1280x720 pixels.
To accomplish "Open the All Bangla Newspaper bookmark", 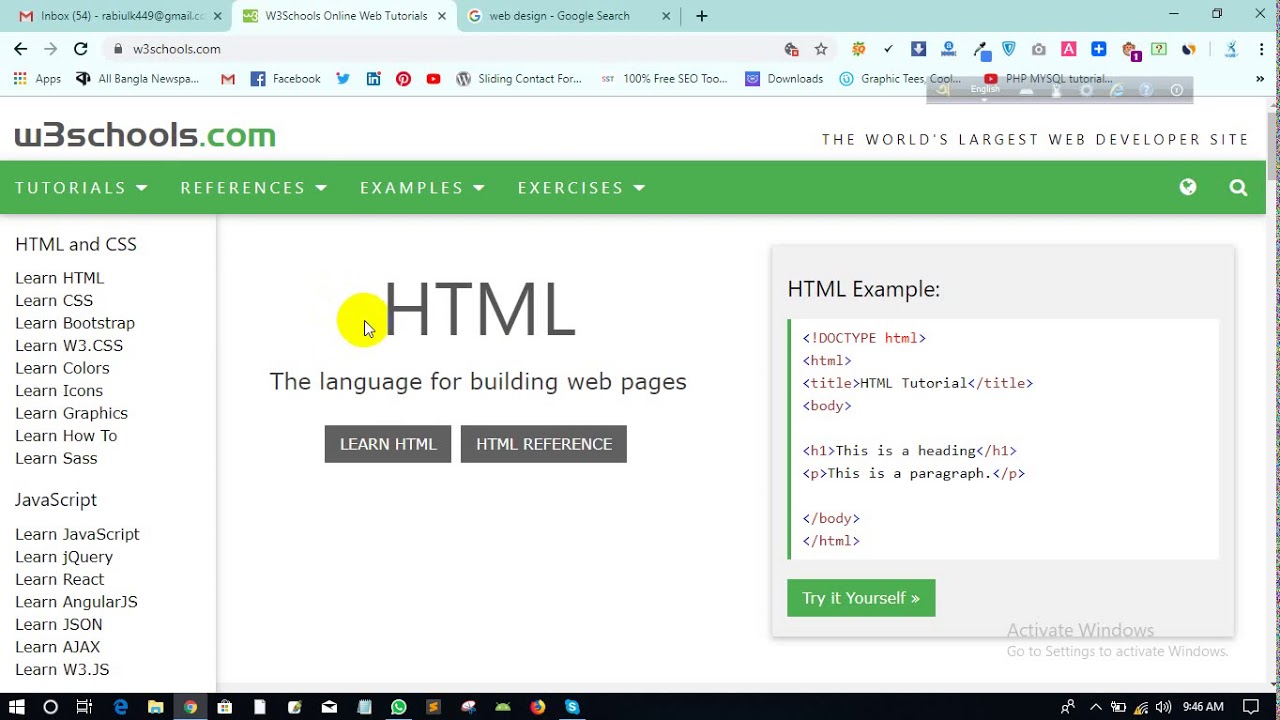I will [x=138, y=79].
